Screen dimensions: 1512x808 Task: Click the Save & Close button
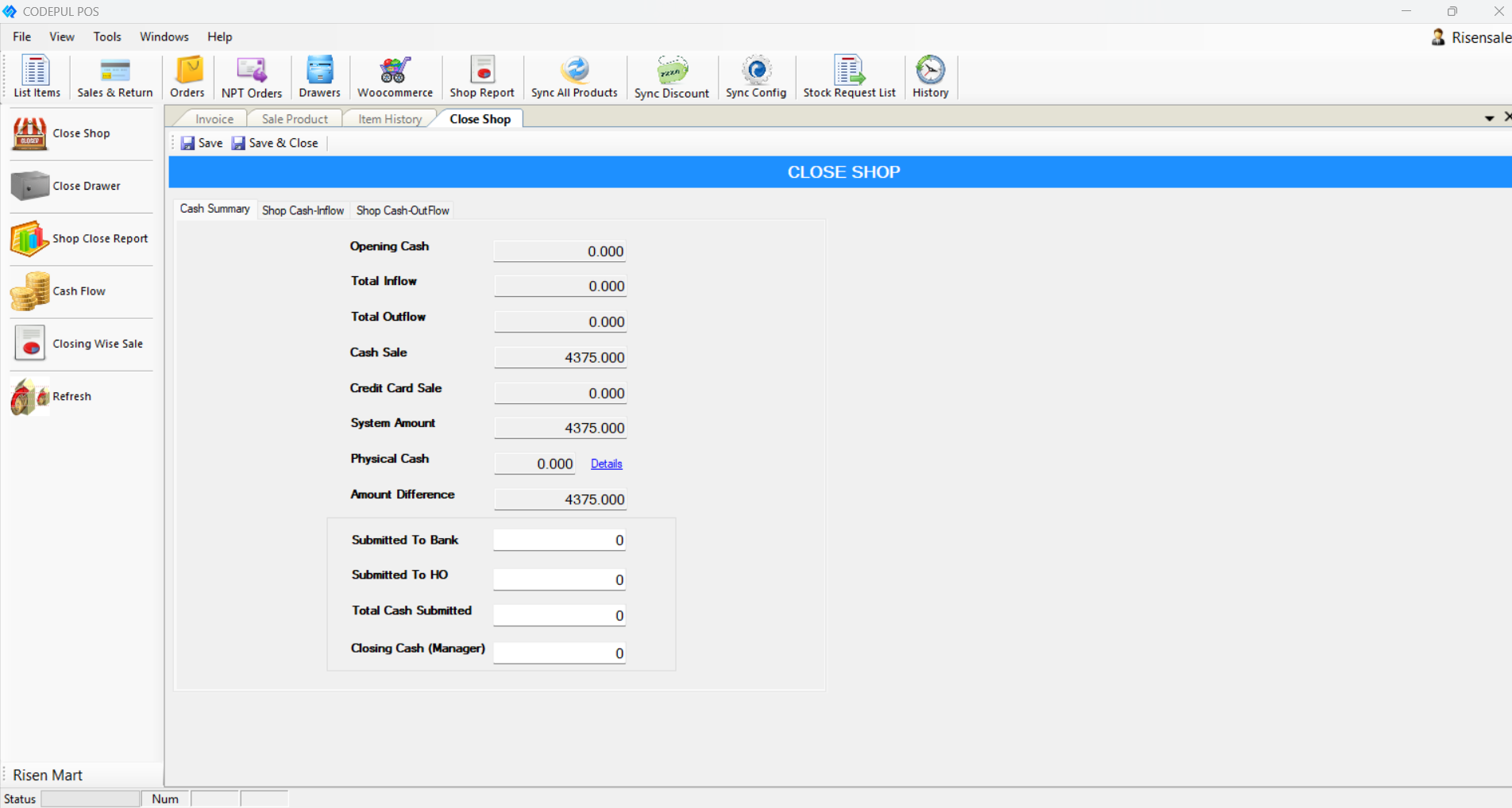(274, 143)
